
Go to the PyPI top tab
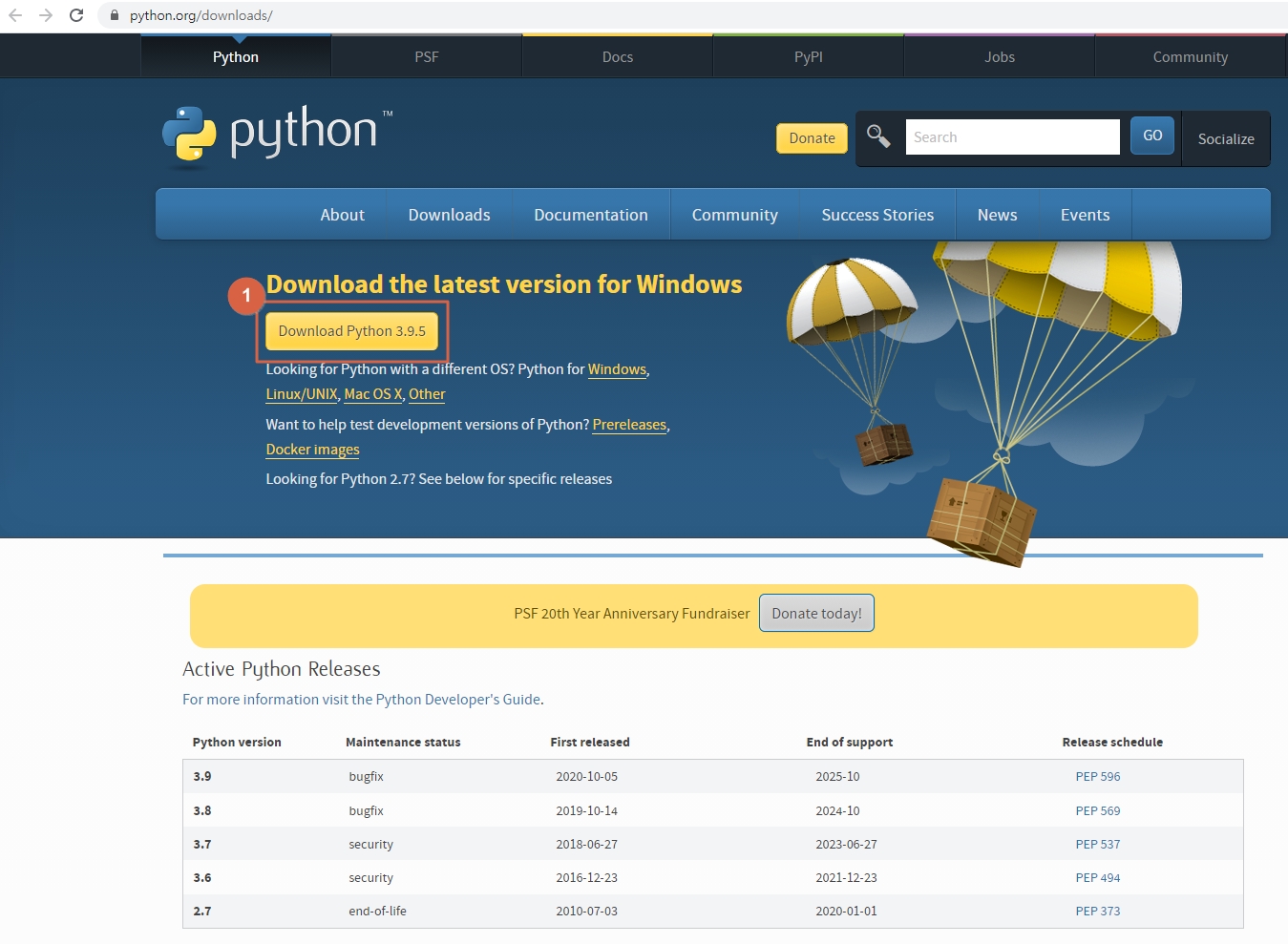pos(809,56)
